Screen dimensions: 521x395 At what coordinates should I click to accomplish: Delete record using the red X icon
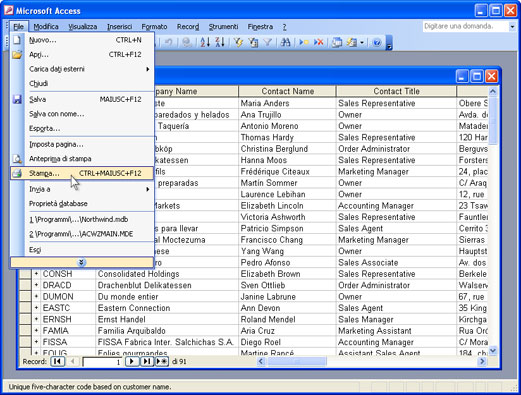pyautogui.click(x=319, y=42)
